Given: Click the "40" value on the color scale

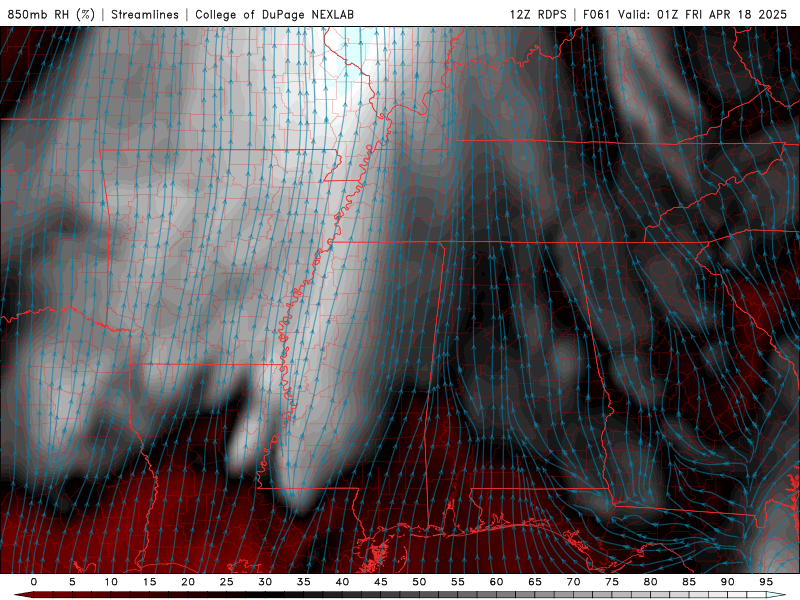Looking at the screenshot, I should 342,582.
